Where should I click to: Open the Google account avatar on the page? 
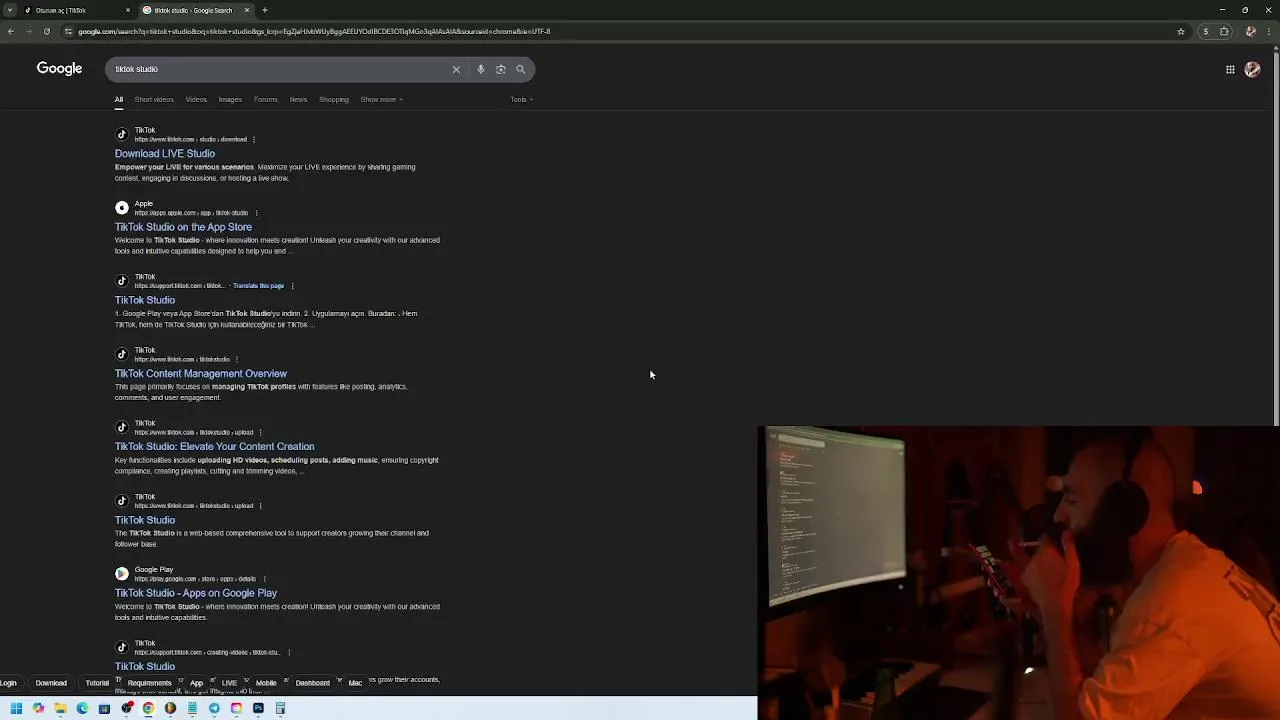coord(1252,69)
